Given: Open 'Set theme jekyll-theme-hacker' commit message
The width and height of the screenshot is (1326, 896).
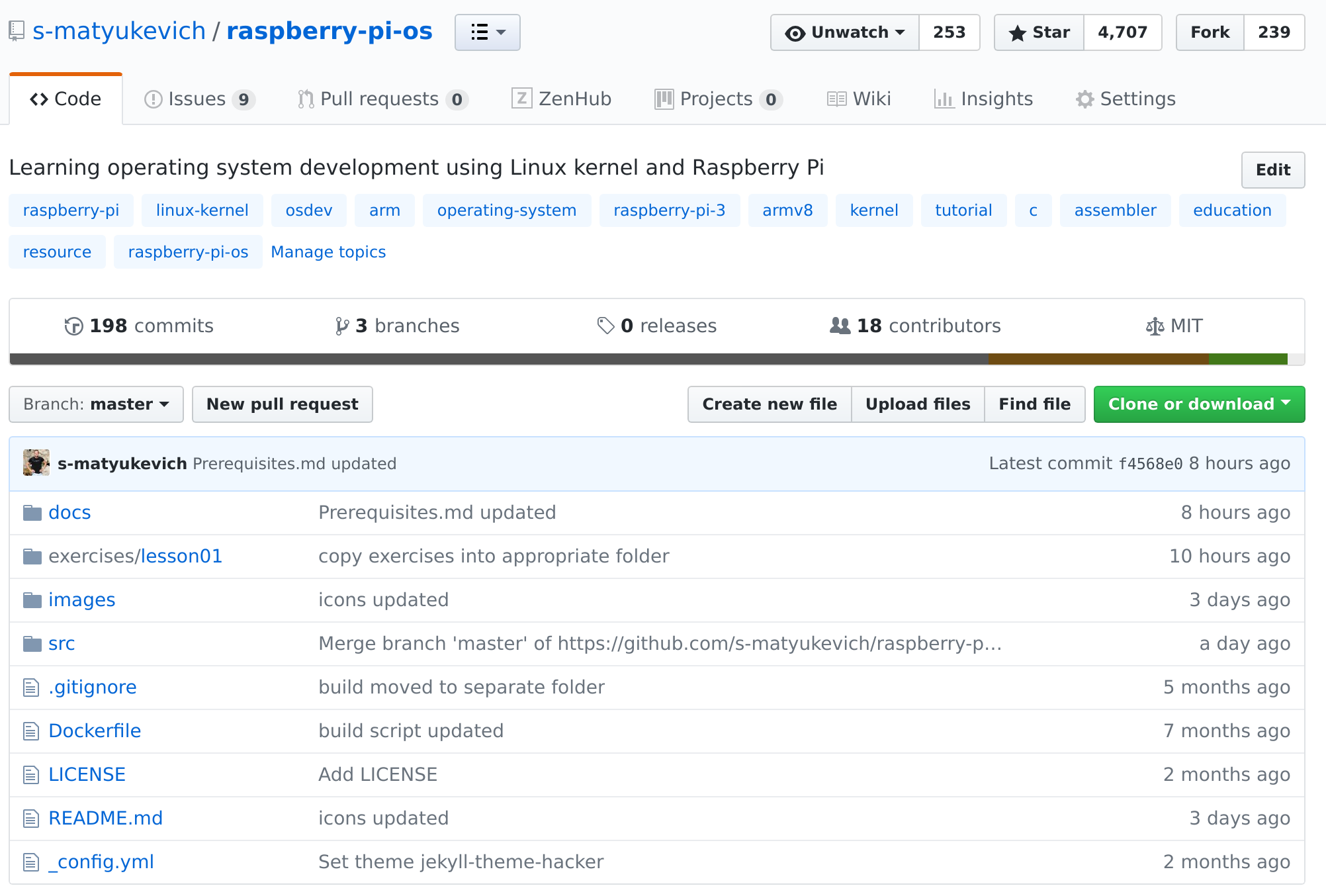Looking at the screenshot, I should pyautogui.click(x=461, y=862).
